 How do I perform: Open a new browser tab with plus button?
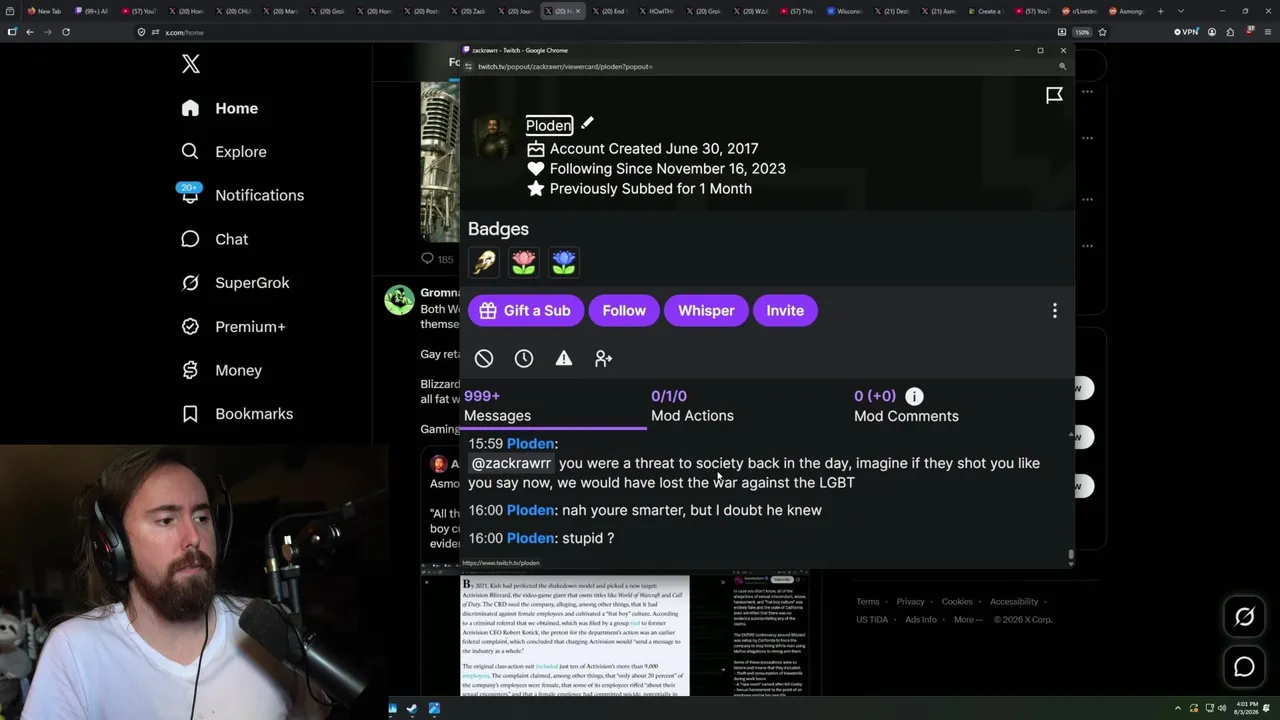coord(1160,11)
